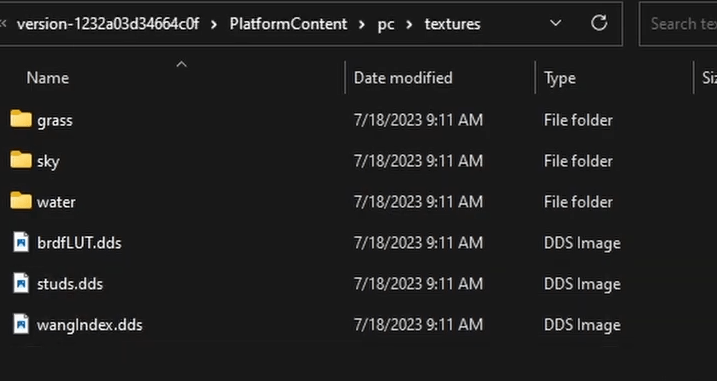
Task: Sort files by Name column
Action: (x=48, y=78)
